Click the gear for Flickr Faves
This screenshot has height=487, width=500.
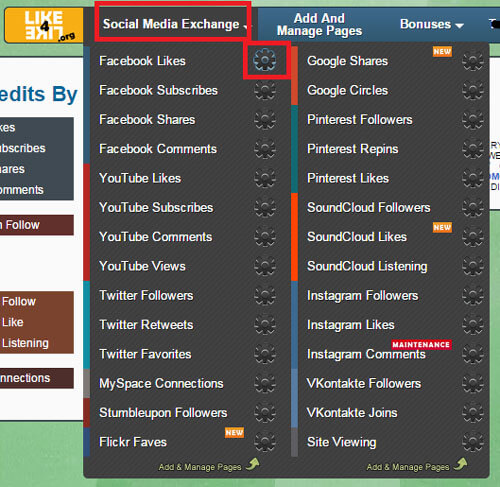265,442
